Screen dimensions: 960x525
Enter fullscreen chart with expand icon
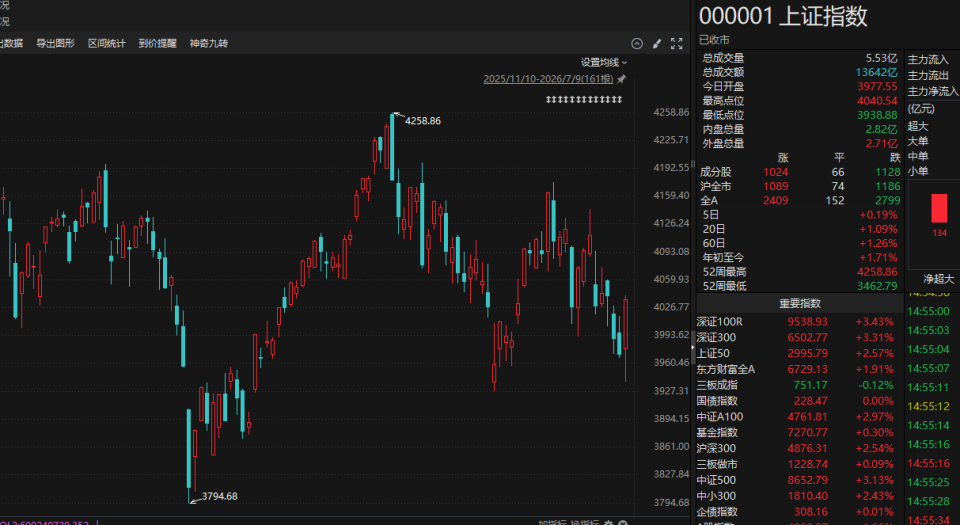click(677, 43)
